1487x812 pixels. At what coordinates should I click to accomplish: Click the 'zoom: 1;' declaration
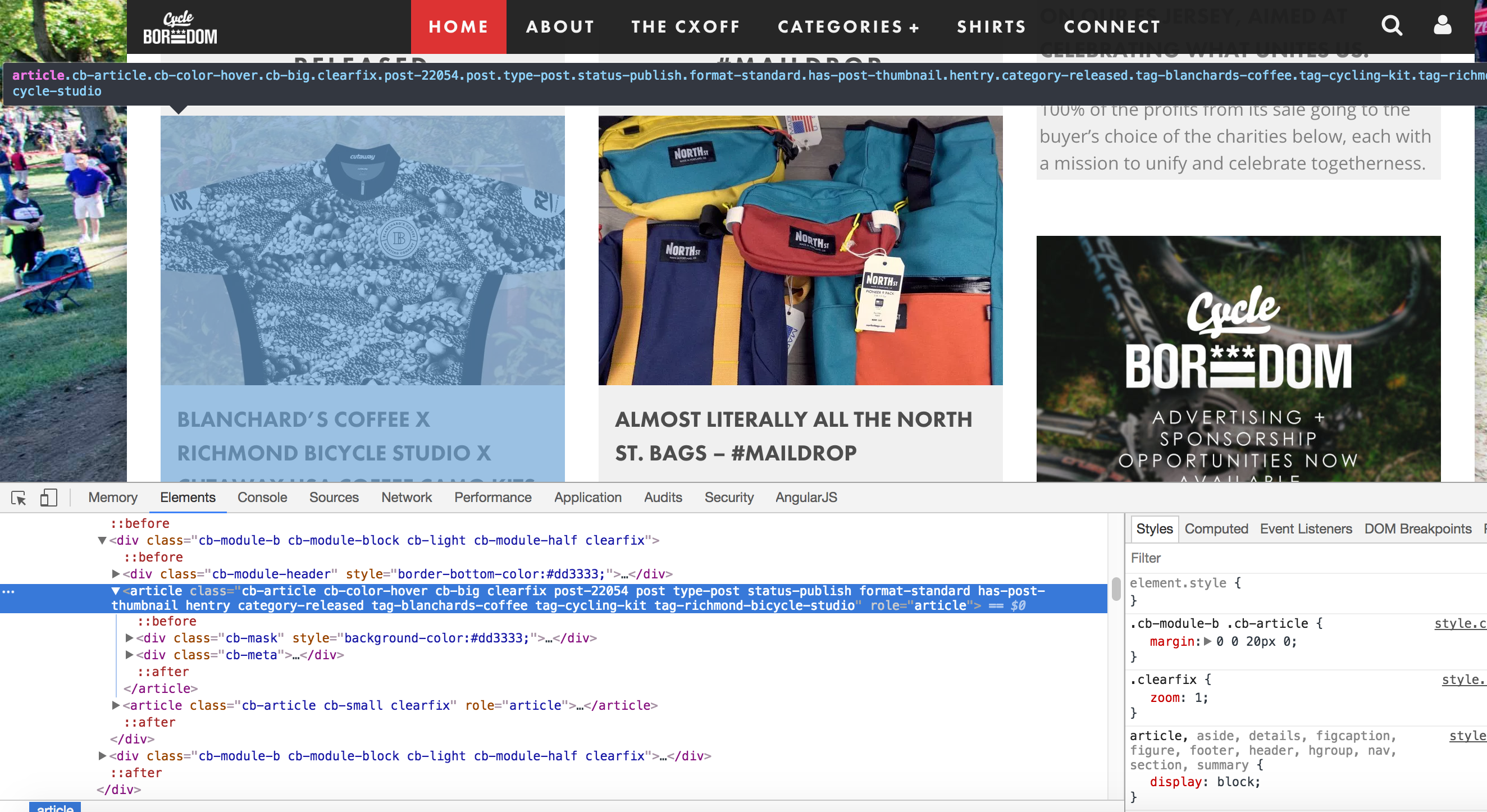click(x=1179, y=698)
